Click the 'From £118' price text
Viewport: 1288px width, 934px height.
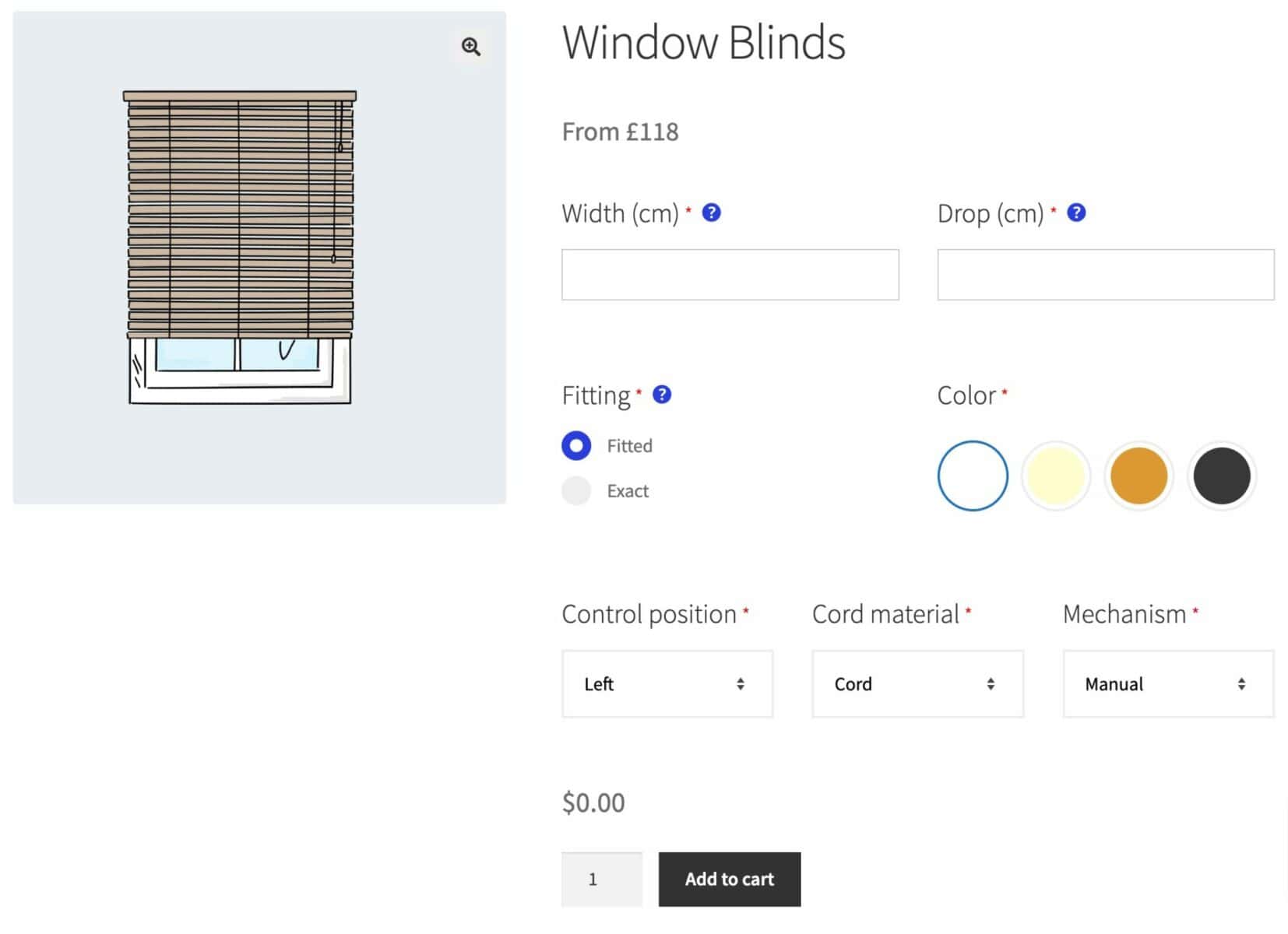[620, 132]
